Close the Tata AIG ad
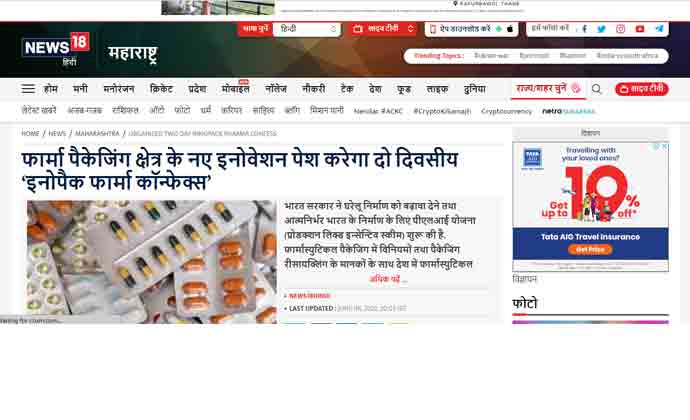The height and width of the screenshot is (420, 690). pos(665,146)
